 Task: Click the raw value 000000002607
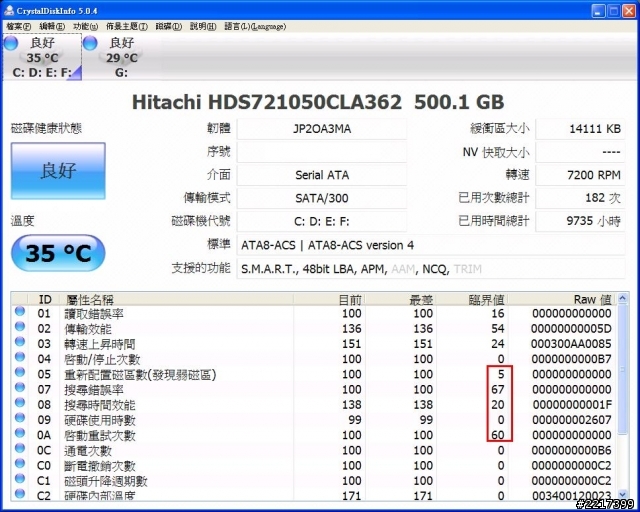point(572,420)
